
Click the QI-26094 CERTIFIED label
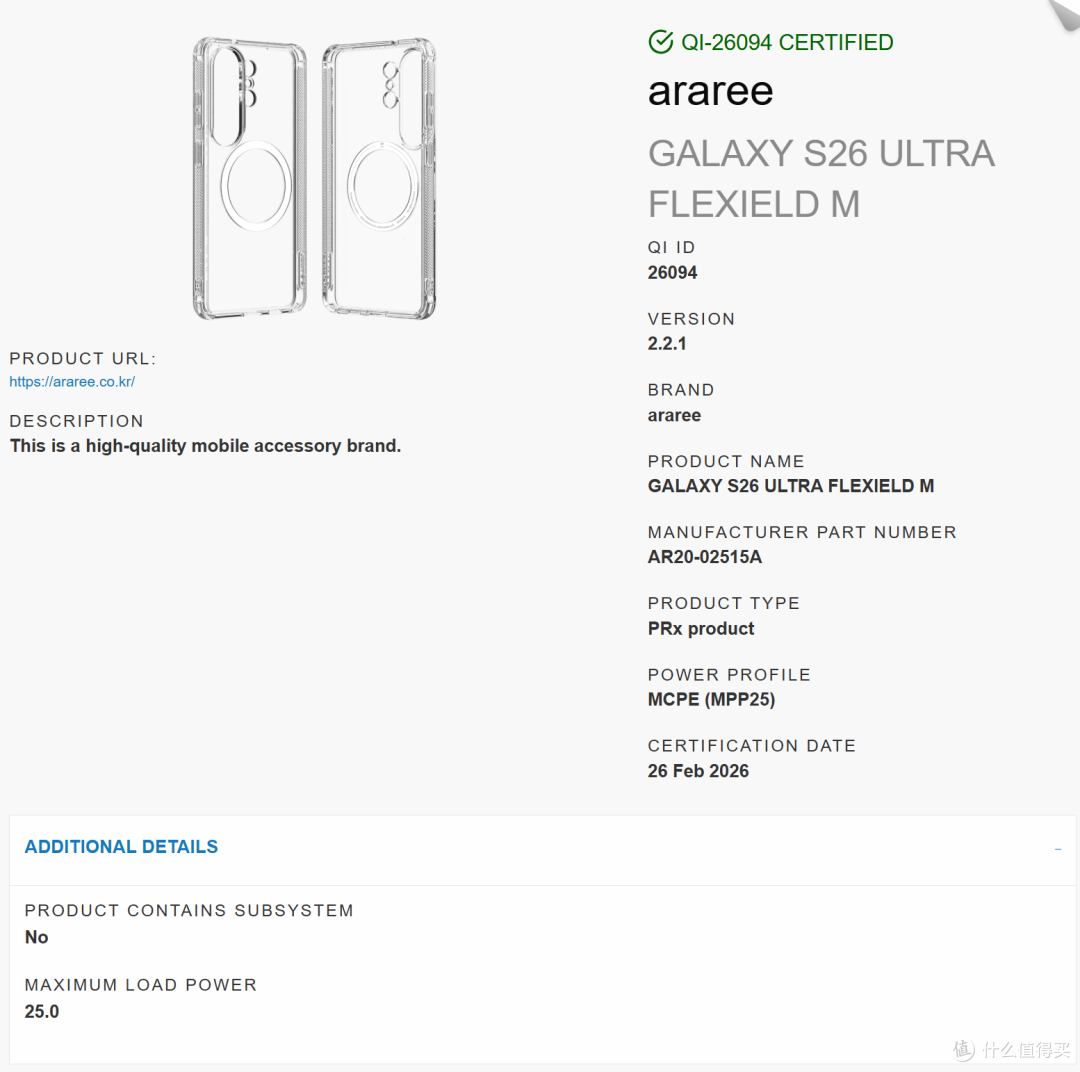pyautogui.click(x=787, y=42)
